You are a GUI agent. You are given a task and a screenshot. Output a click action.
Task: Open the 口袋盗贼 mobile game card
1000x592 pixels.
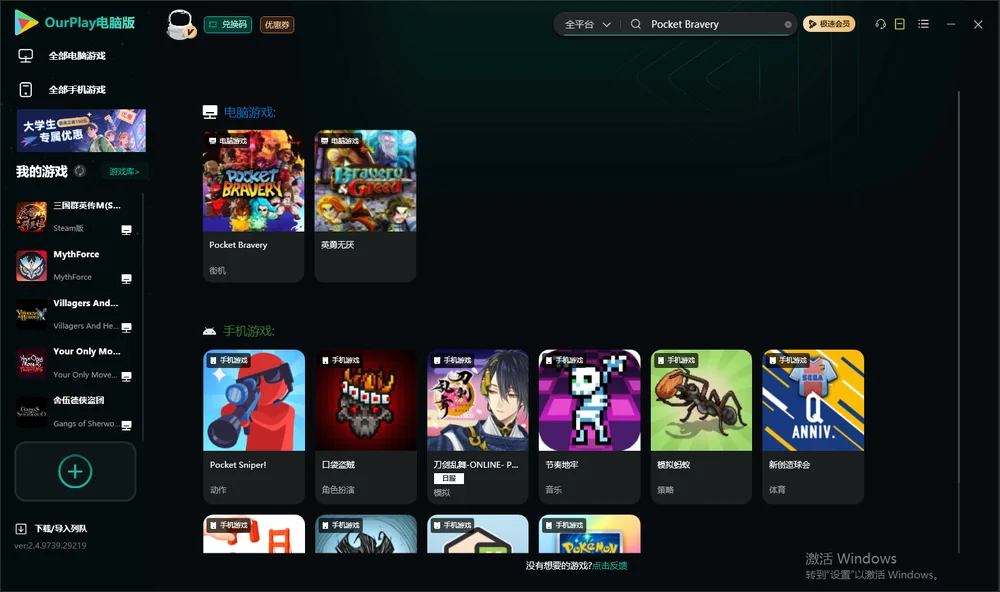pos(366,426)
